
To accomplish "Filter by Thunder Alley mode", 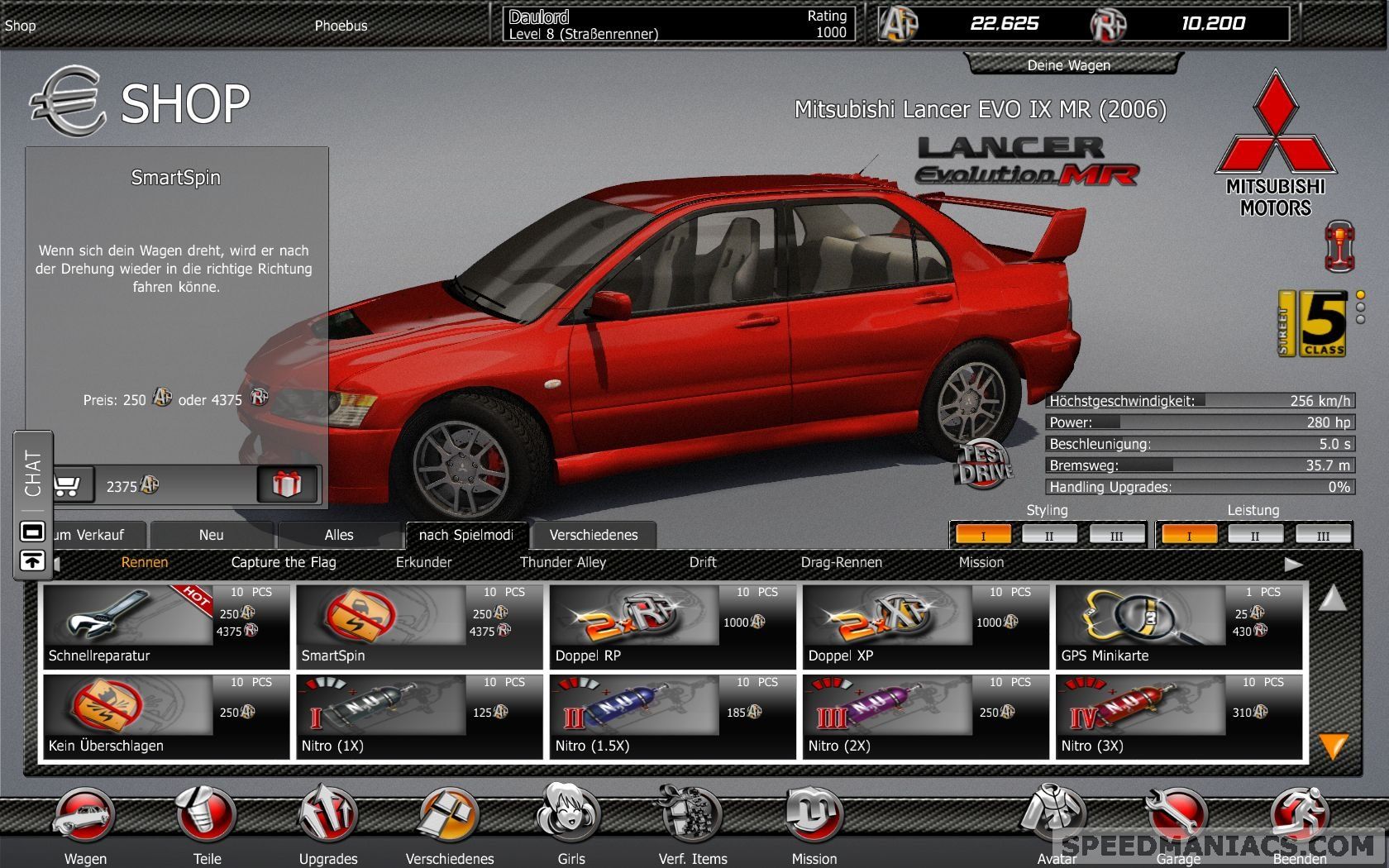I will [x=563, y=562].
